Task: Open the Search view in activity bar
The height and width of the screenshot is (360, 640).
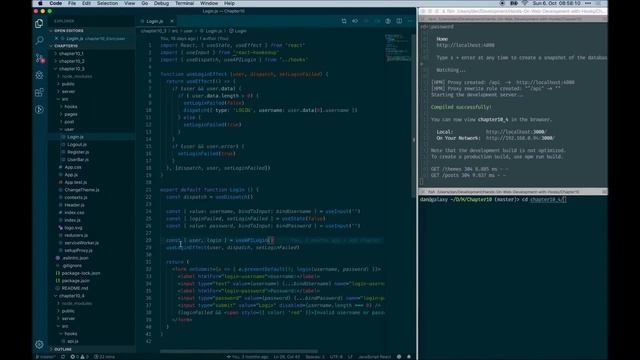Action: coord(39,40)
